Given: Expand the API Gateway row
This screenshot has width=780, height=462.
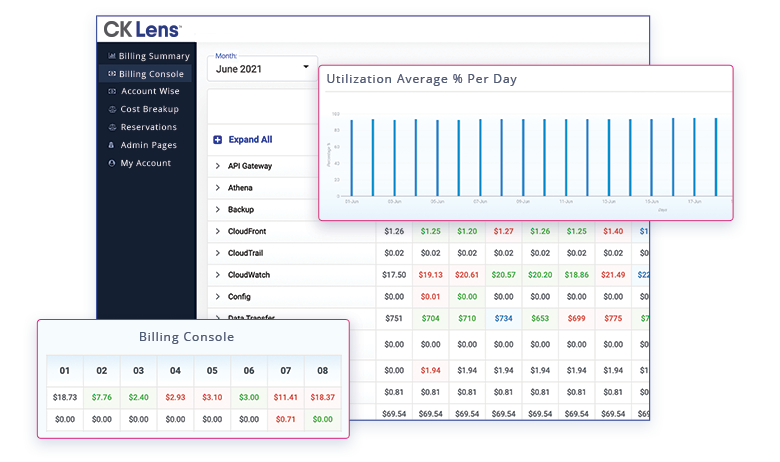Looking at the screenshot, I should coord(217,166).
